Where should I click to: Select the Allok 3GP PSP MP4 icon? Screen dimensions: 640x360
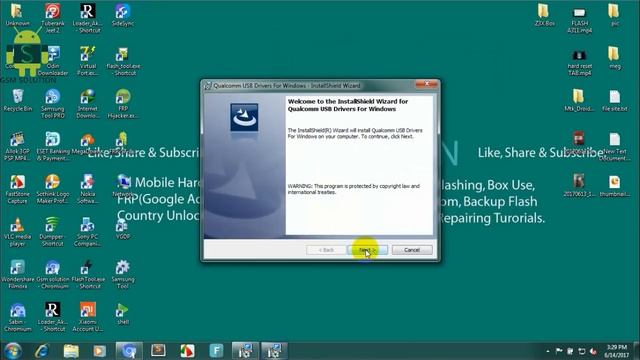pos(18,147)
